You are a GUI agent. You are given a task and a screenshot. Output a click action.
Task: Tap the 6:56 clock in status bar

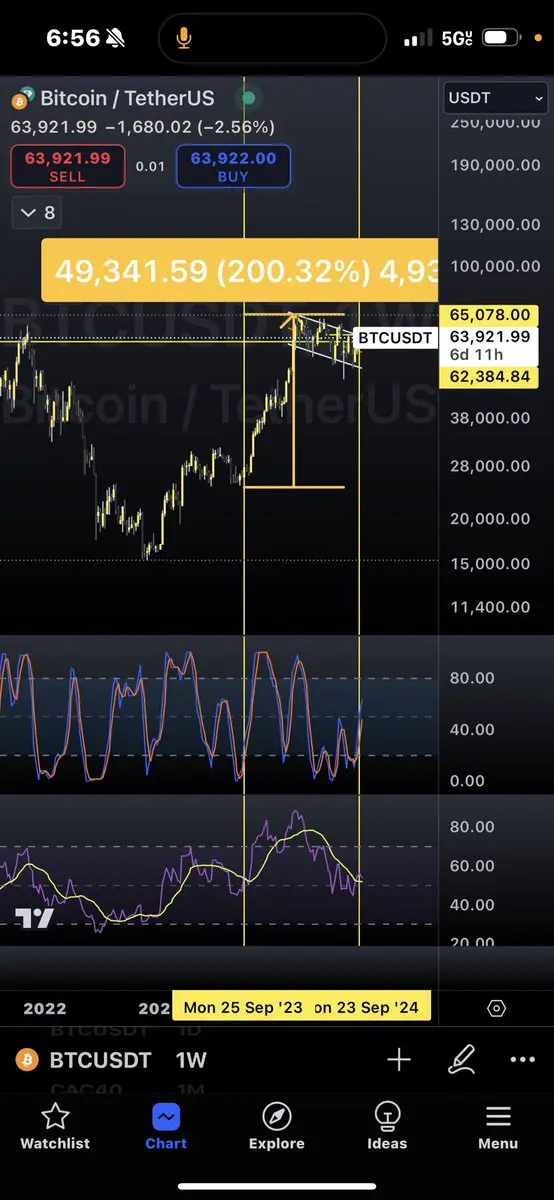pyautogui.click(x=73, y=38)
